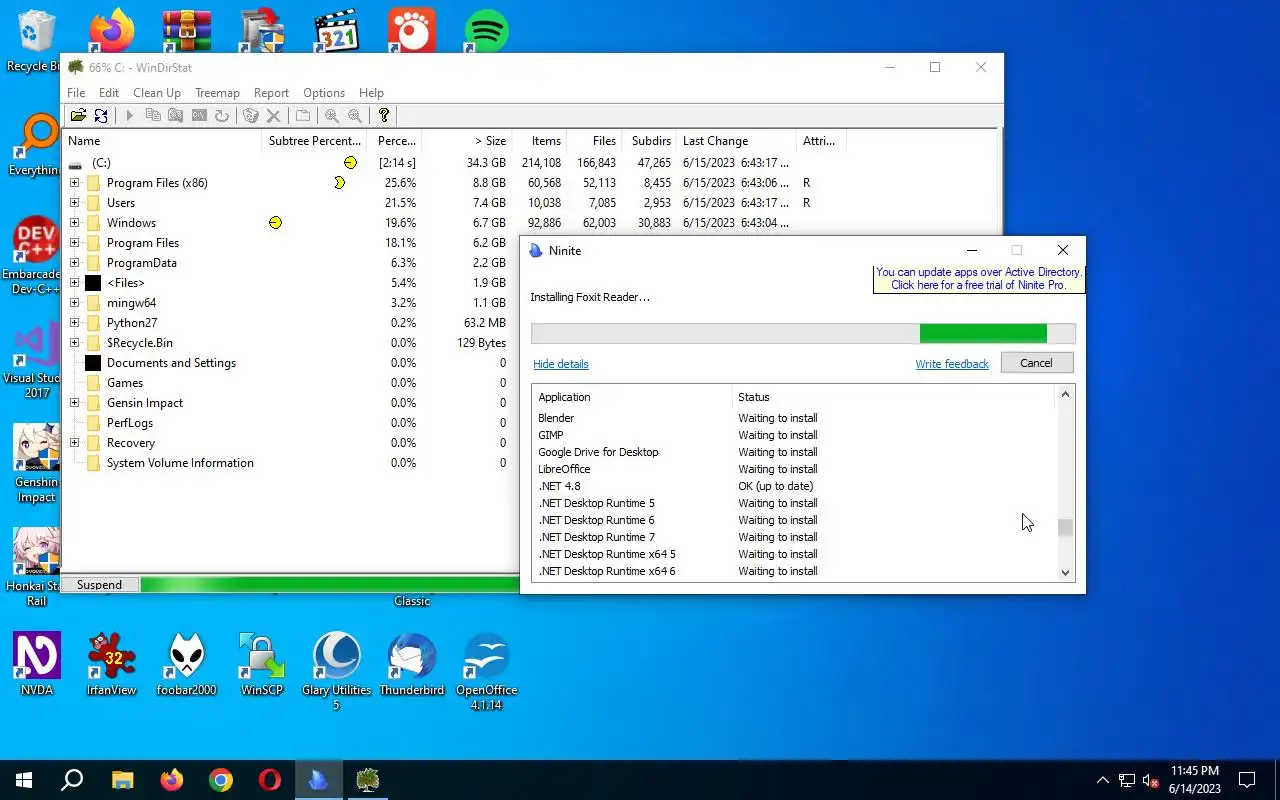Viewport: 1280px width, 800px height.
Task: Click the Hide details link
Action: (x=561, y=364)
